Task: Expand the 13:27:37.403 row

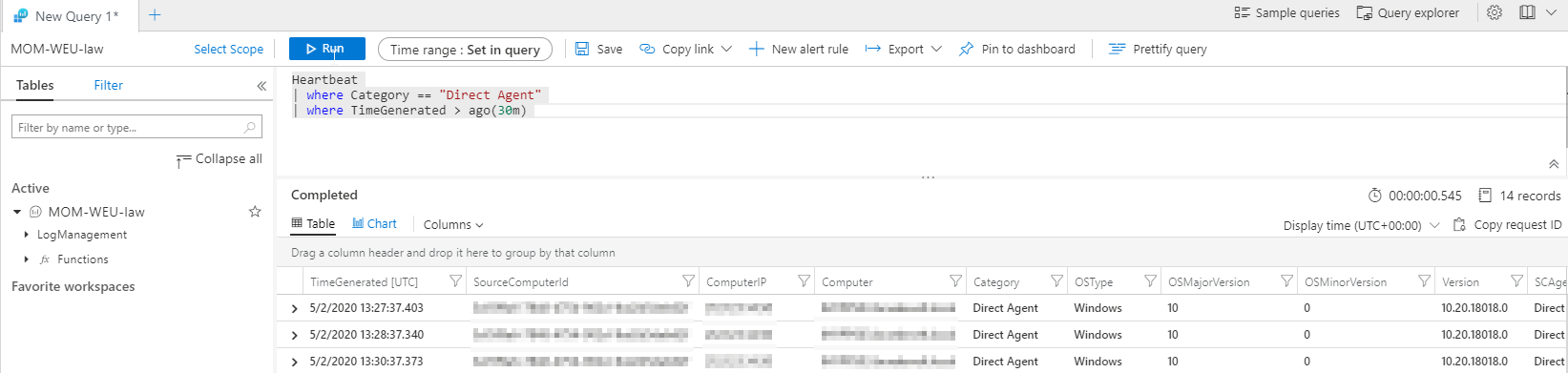Action: point(294,309)
